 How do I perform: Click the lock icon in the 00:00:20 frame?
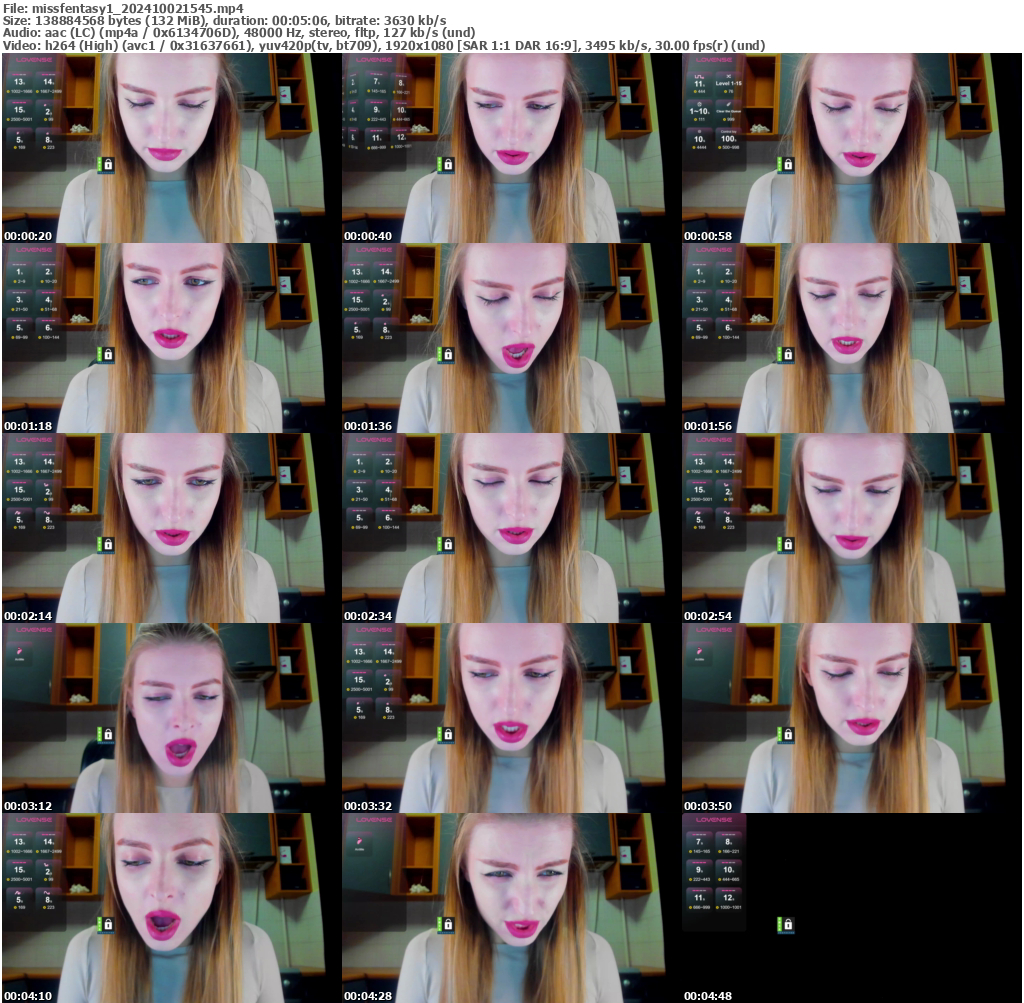(108, 163)
